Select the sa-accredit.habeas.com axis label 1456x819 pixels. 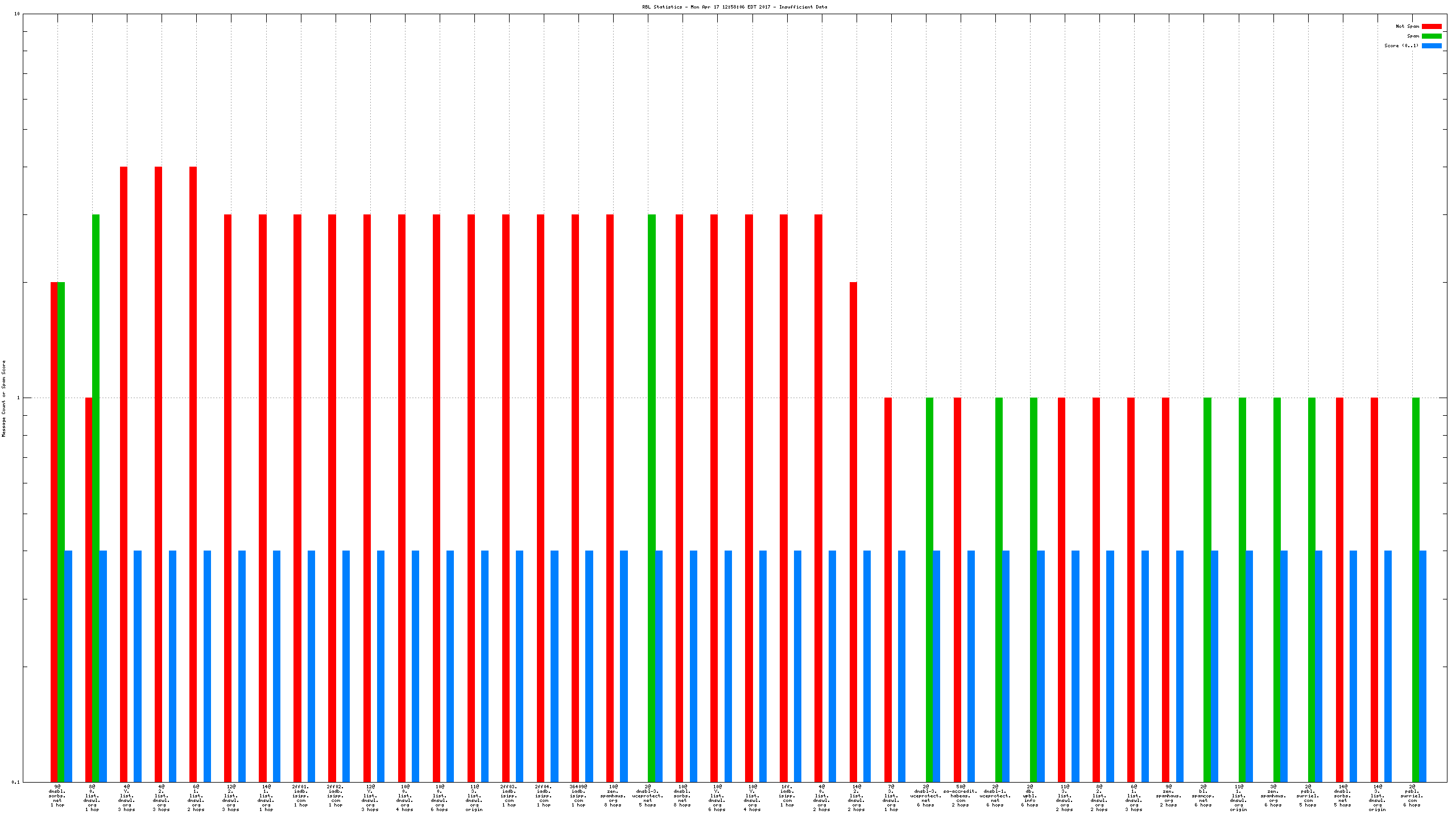(960, 796)
